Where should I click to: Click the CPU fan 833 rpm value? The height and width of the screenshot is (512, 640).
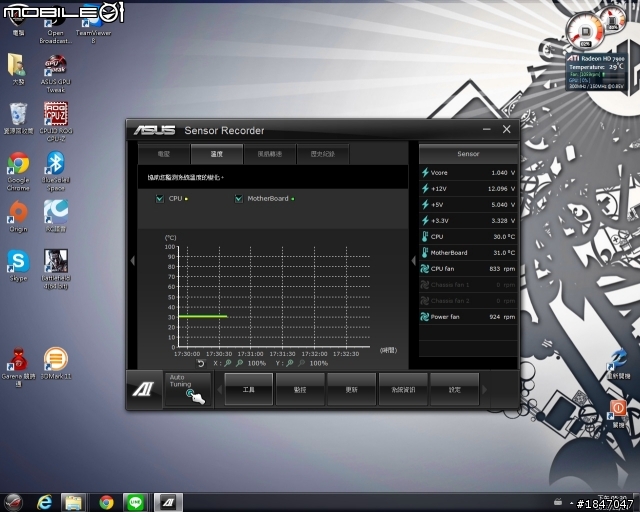pos(502,269)
